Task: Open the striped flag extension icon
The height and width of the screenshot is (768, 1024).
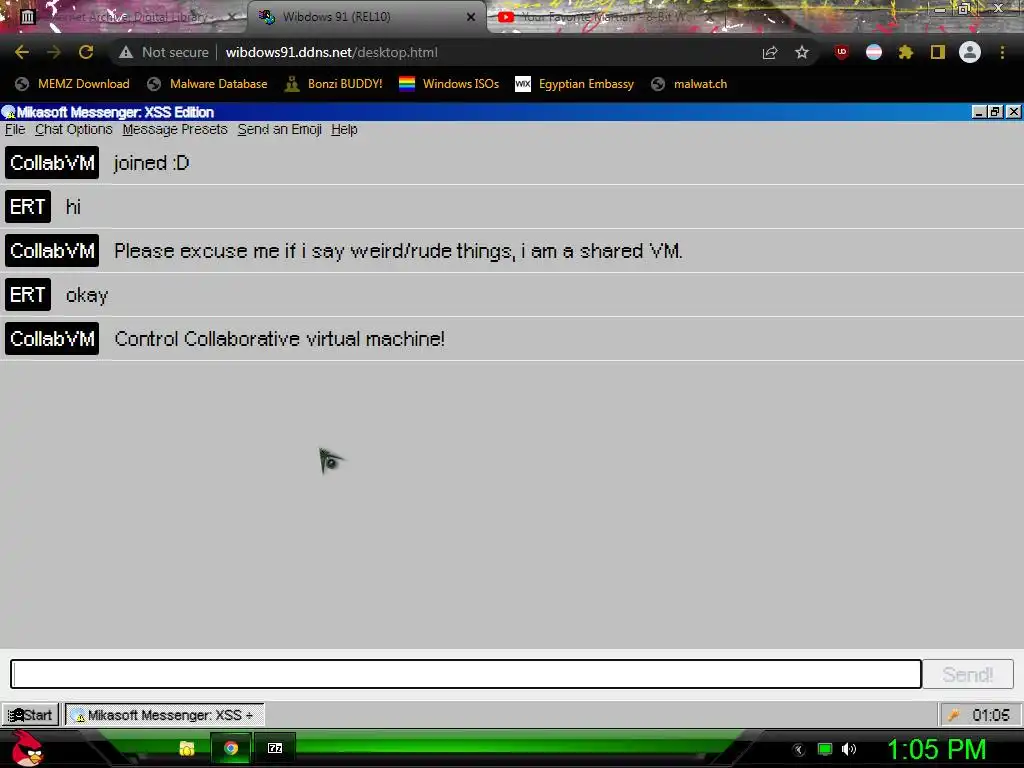Action: 874,52
